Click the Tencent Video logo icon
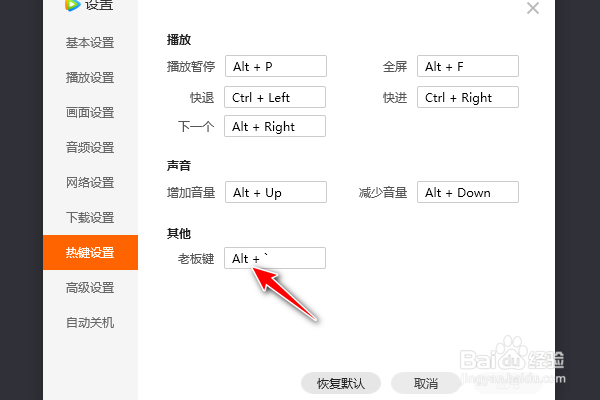The width and height of the screenshot is (600, 400). click(x=72, y=5)
